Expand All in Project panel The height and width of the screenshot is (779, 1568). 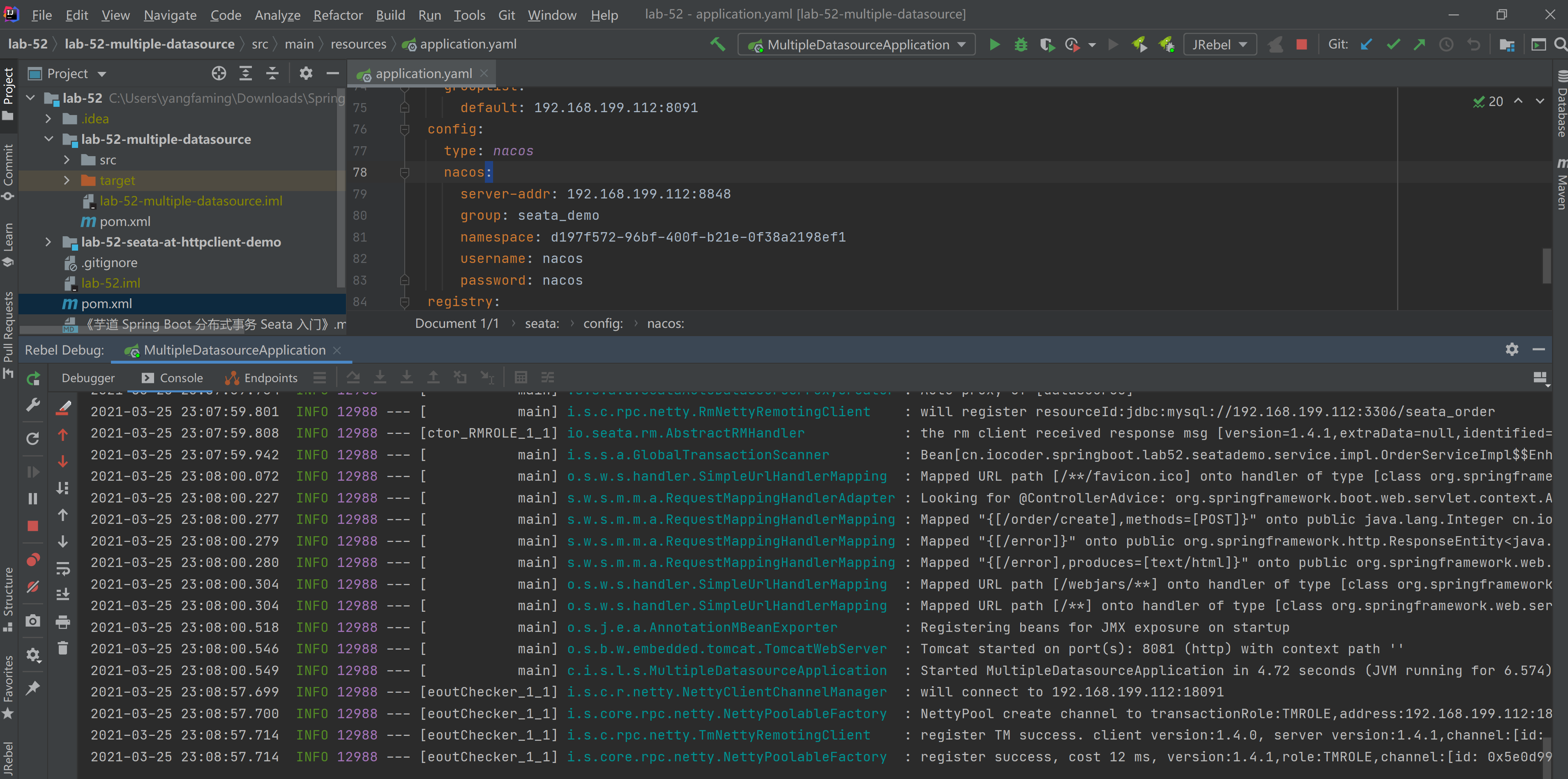[x=245, y=74]
